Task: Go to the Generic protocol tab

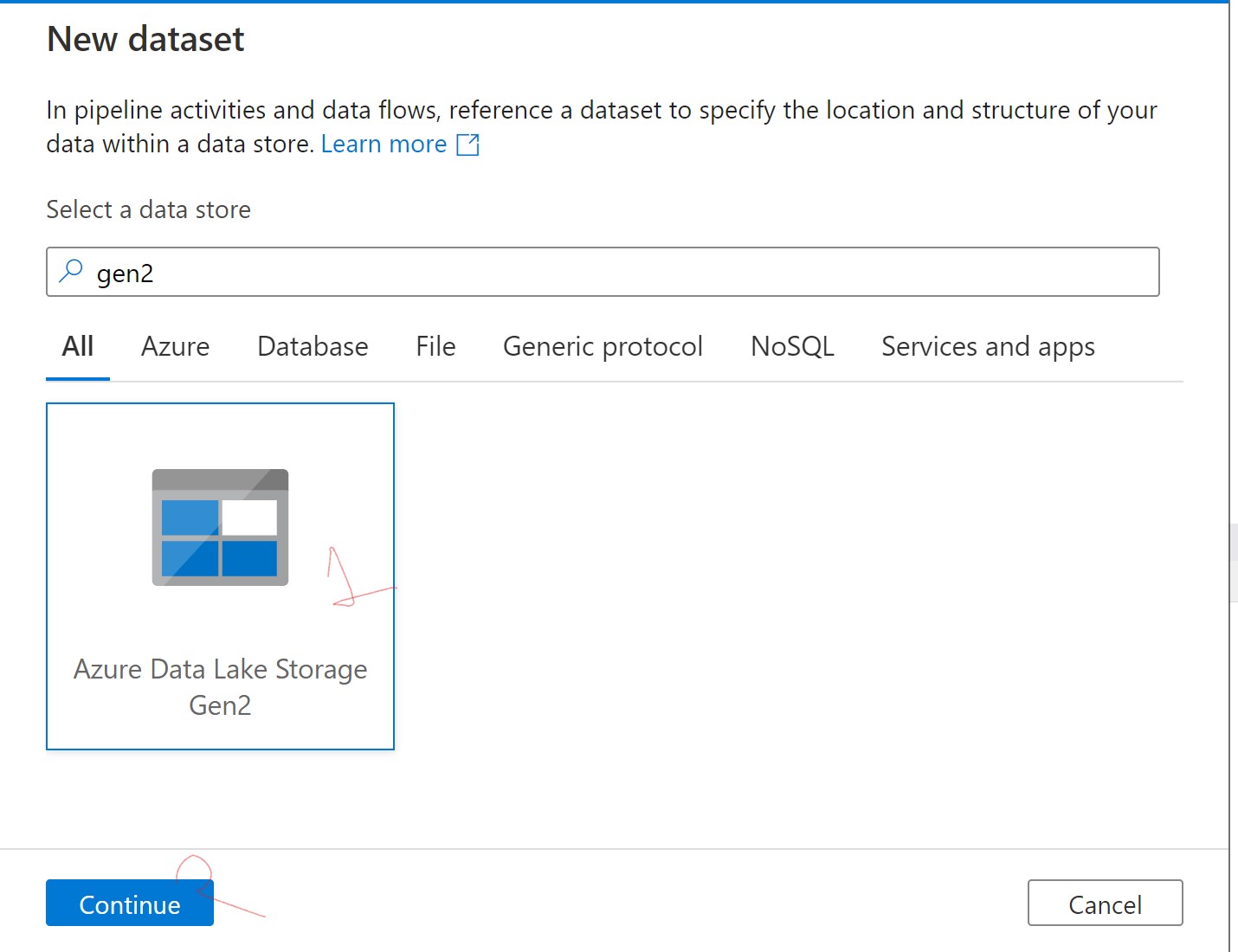Action: click(x=603, y=347)
